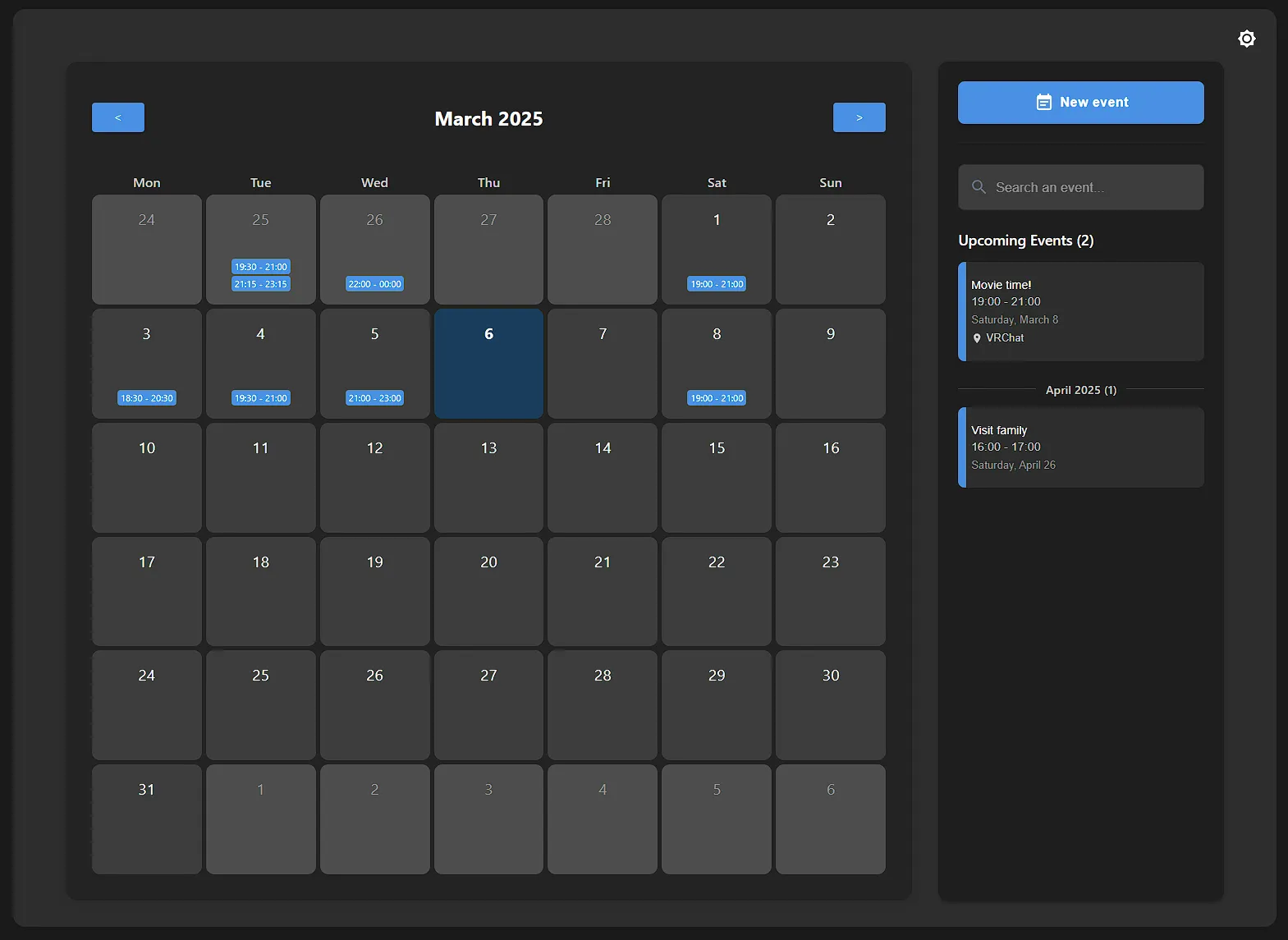Select the 21:15 - 23:15 event on February 25
Image resolution: width=1288 pixels, height=940 pixels.
pos(261,284)
